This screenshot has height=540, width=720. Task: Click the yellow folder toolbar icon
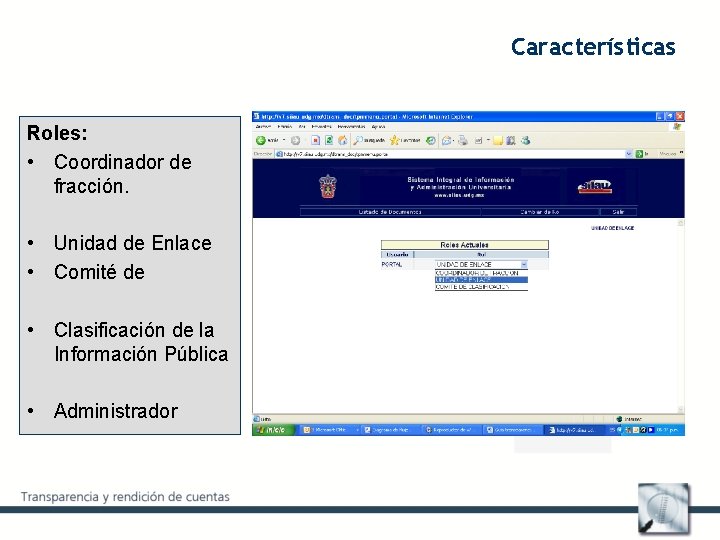pos(498,141)
